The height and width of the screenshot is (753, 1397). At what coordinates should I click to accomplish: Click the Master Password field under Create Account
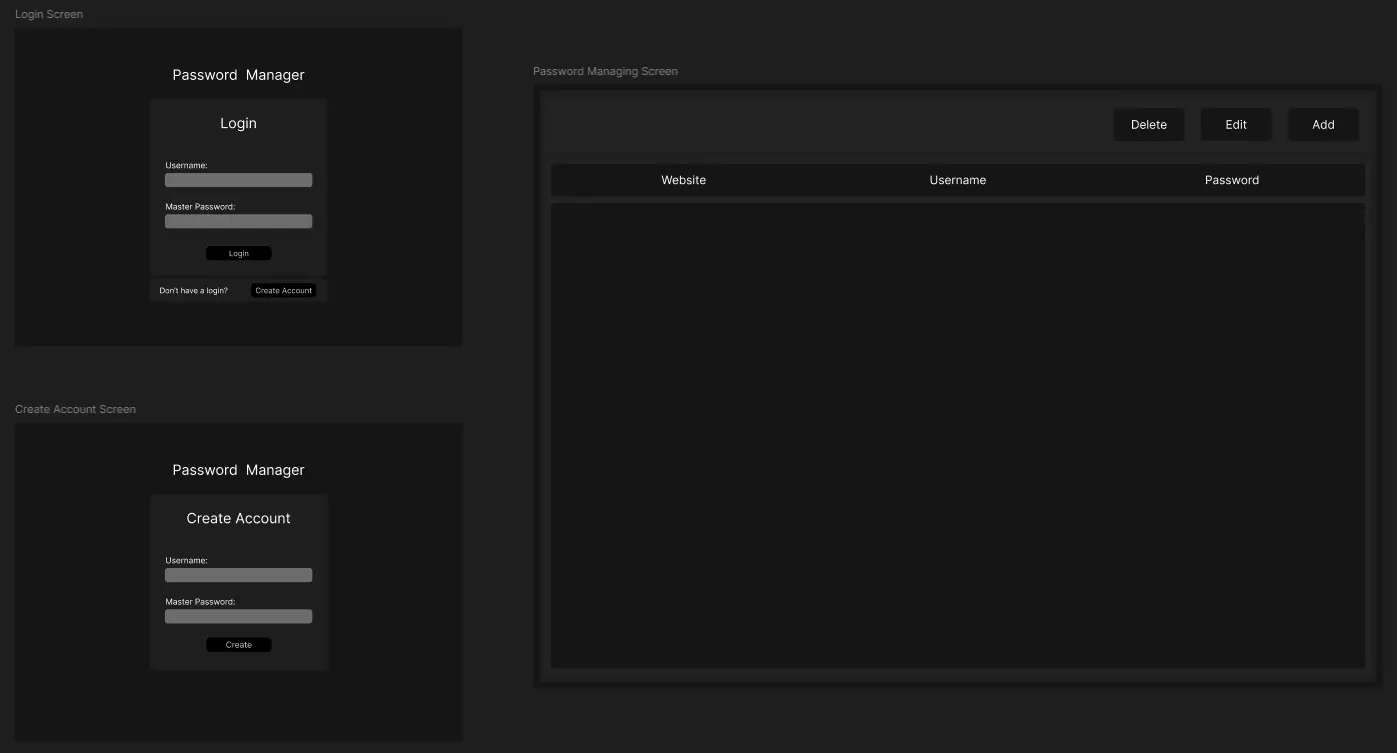click(x=238, y=615)
